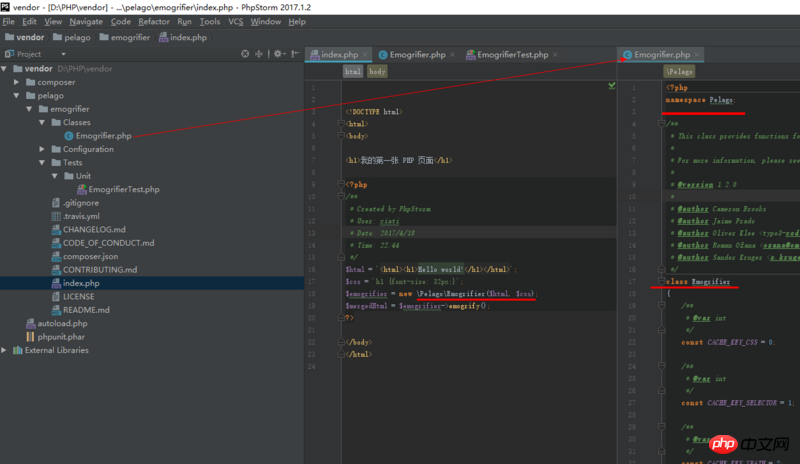The width and height of the screenshot is (800, 464).
Task: Hide the Project tool window icon
Action: 295,54
